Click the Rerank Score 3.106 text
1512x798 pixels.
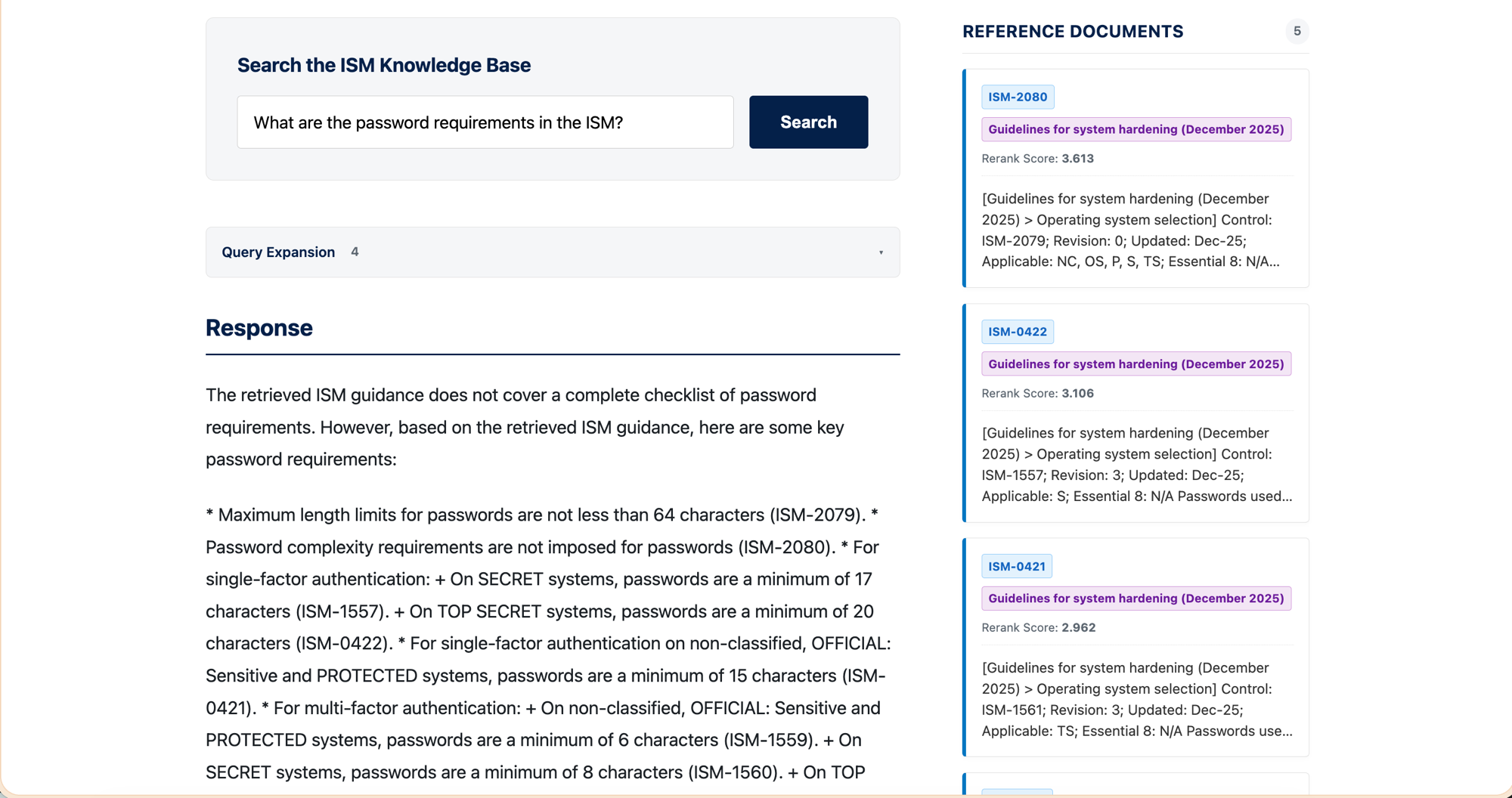pyautogui.click(x=1037, y=393)
